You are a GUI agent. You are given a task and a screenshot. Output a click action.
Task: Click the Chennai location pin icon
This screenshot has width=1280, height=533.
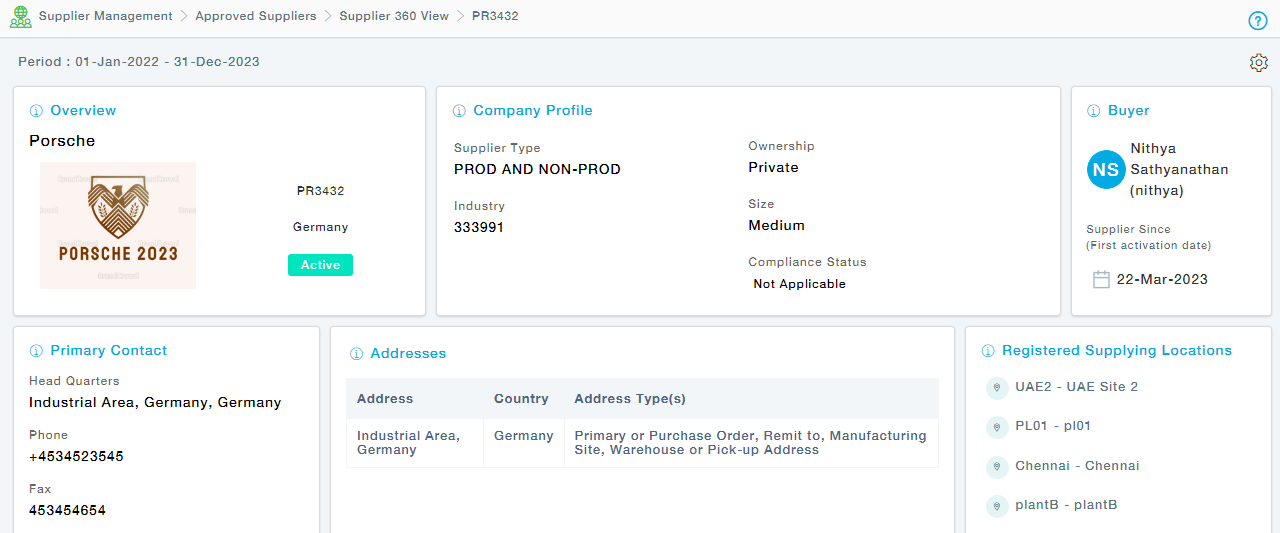click(996, 467)
